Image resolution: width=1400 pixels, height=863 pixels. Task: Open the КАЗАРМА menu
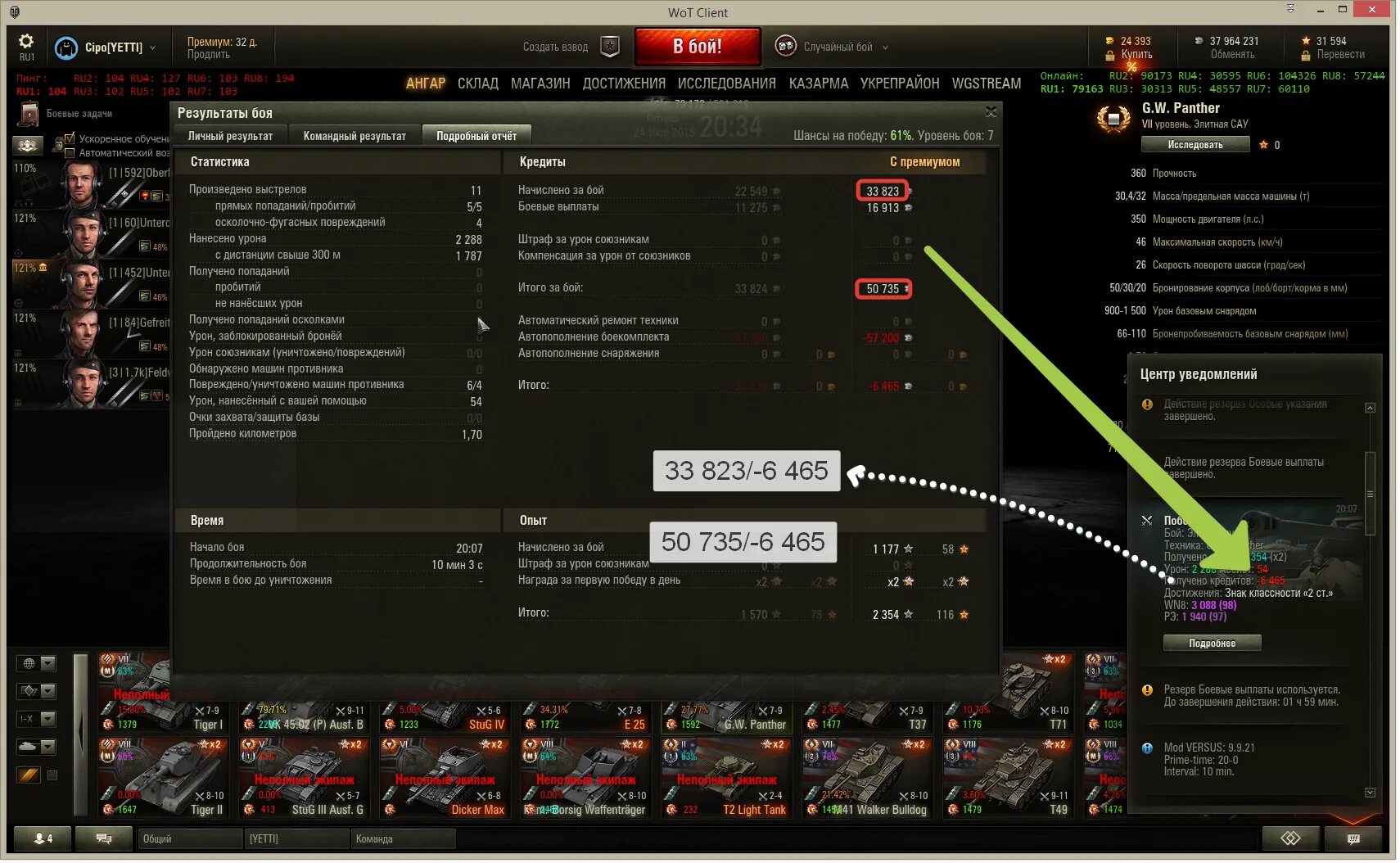pos(819,84)
